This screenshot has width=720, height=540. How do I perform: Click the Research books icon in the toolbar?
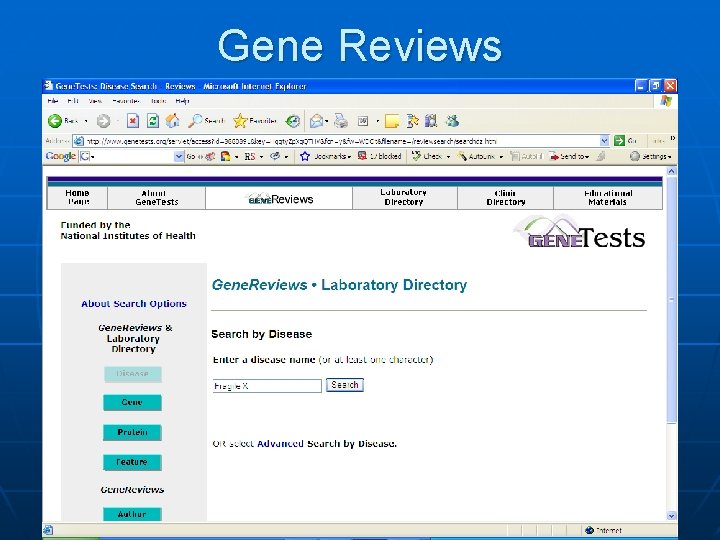(x=431, y=121)
